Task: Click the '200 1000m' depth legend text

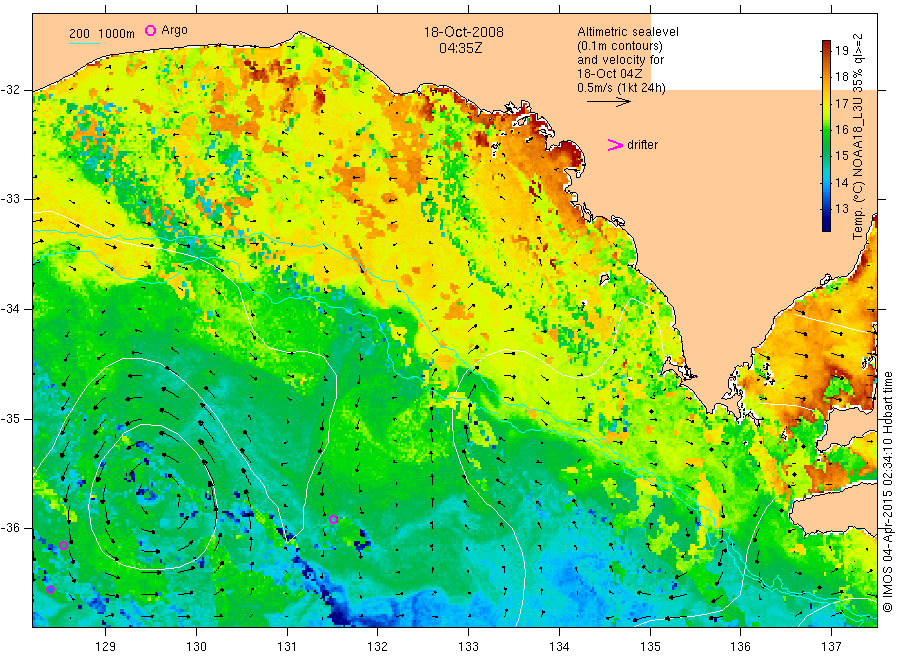Action: pos(102,34)
